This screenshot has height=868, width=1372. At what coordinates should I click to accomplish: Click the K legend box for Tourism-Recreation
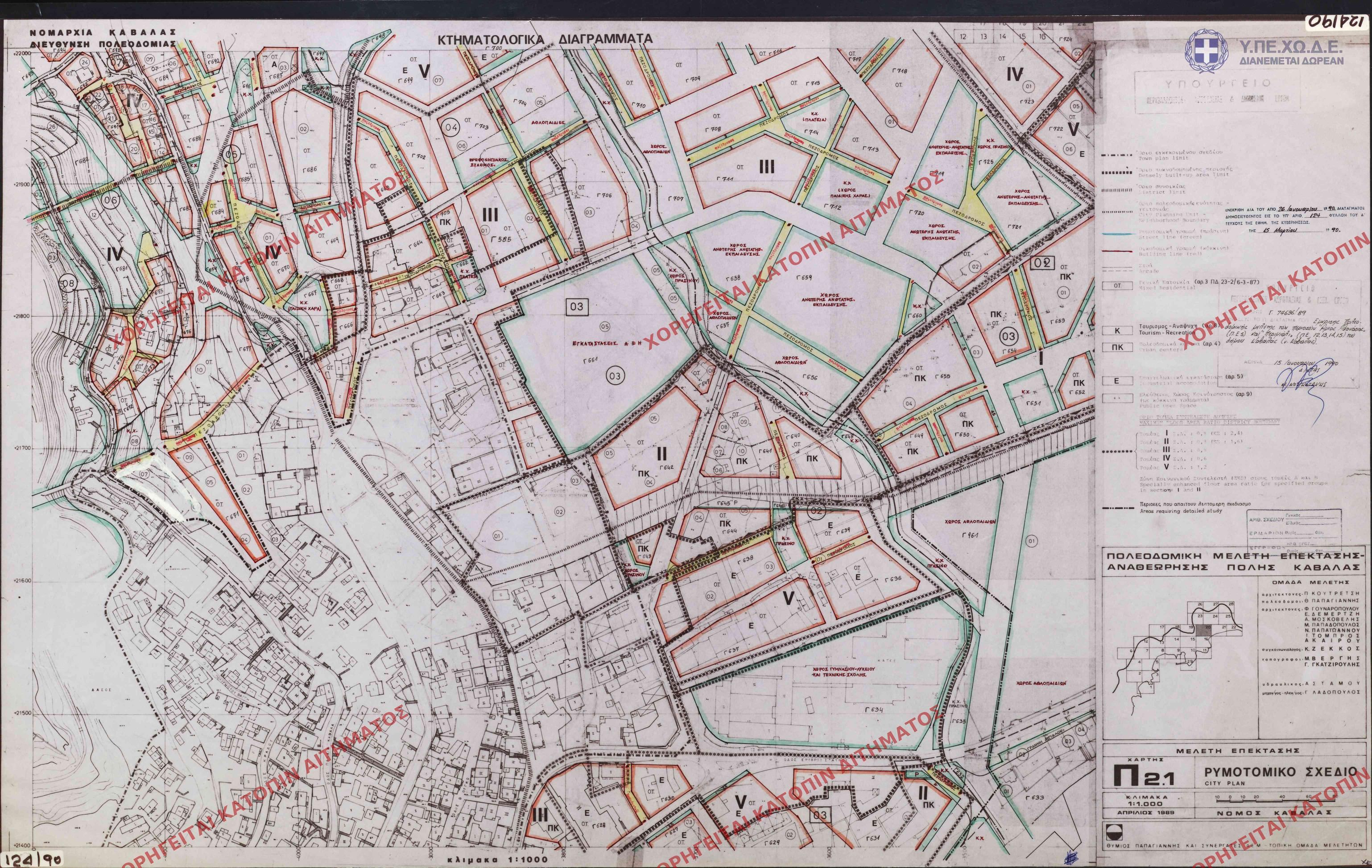(1117, 331)
